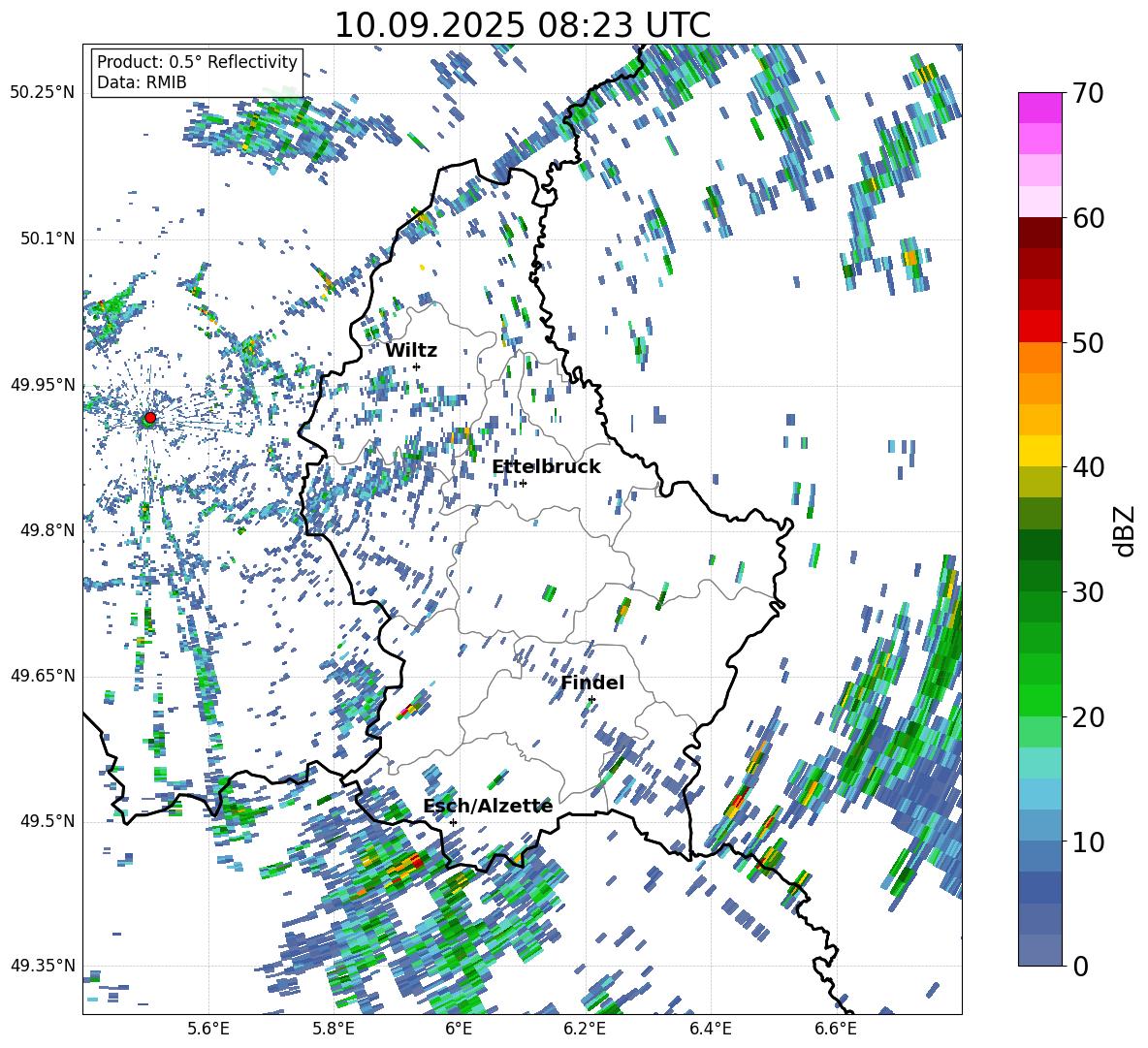Screen dimensions: 1148x1048
Task: Click the 6.4°E longitude label
Action: pos(710,1030)
